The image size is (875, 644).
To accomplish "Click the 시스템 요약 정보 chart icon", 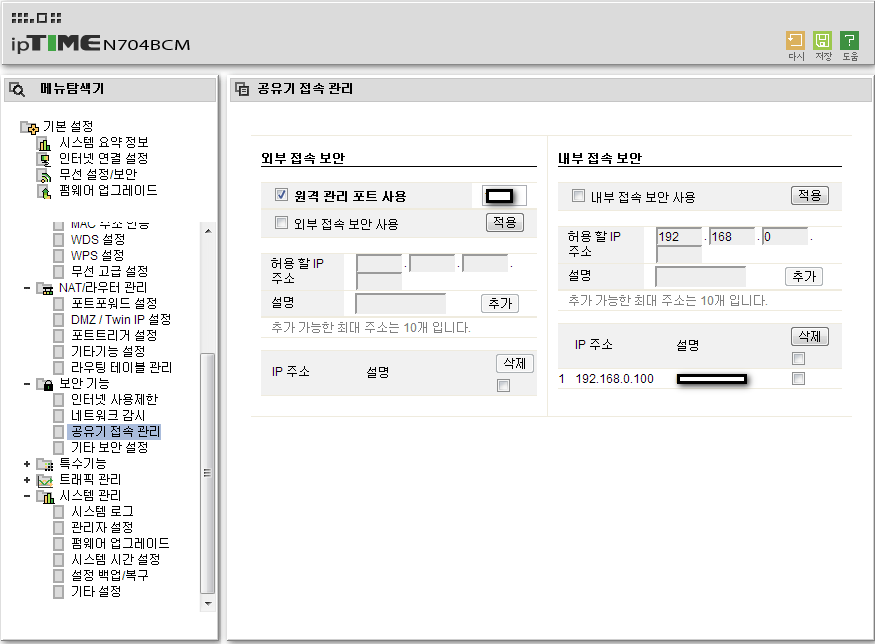I will (x=44, y=143).
